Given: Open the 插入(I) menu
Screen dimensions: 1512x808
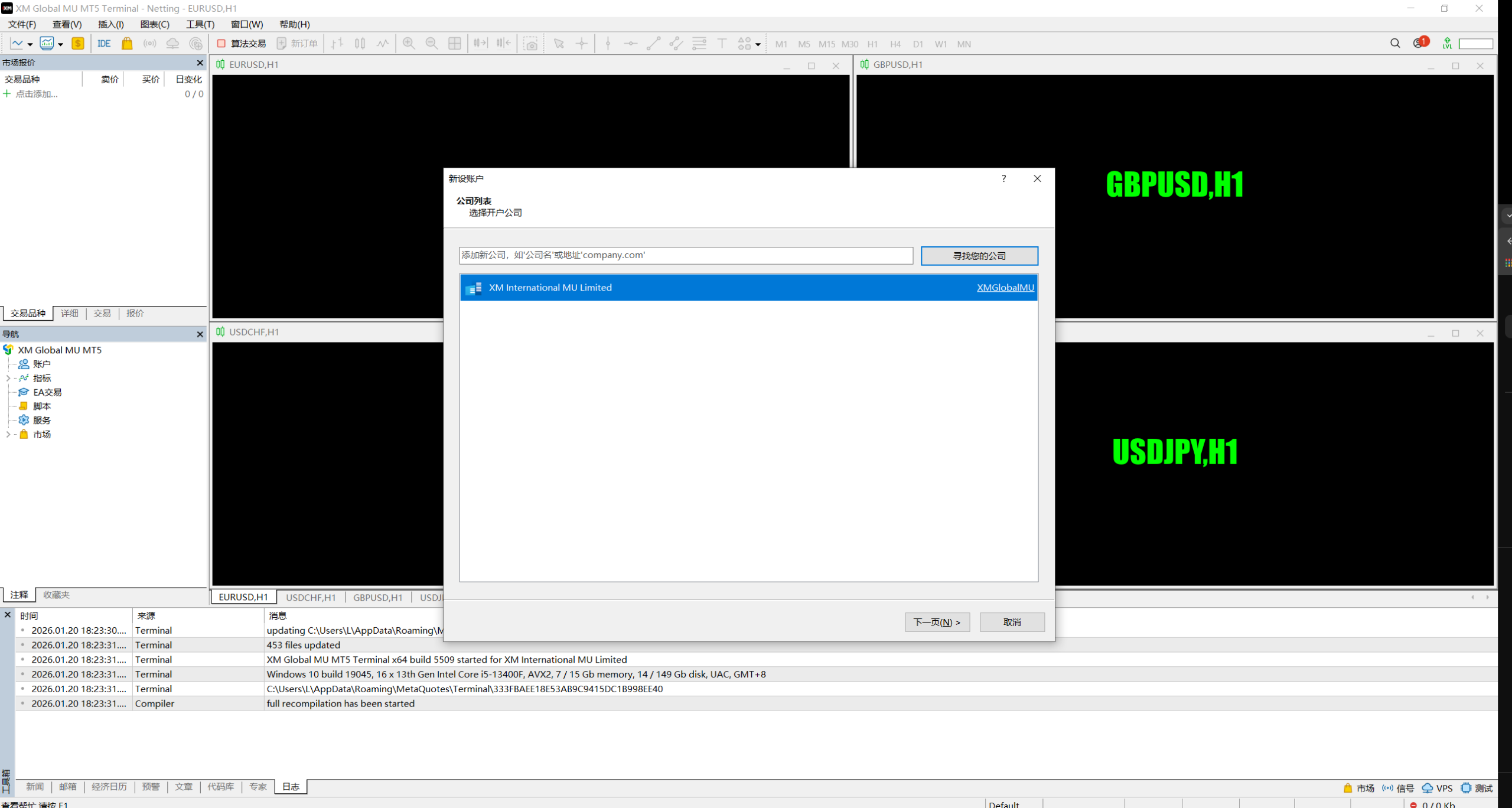Looking at the screenshot, I should pos(111,24).
